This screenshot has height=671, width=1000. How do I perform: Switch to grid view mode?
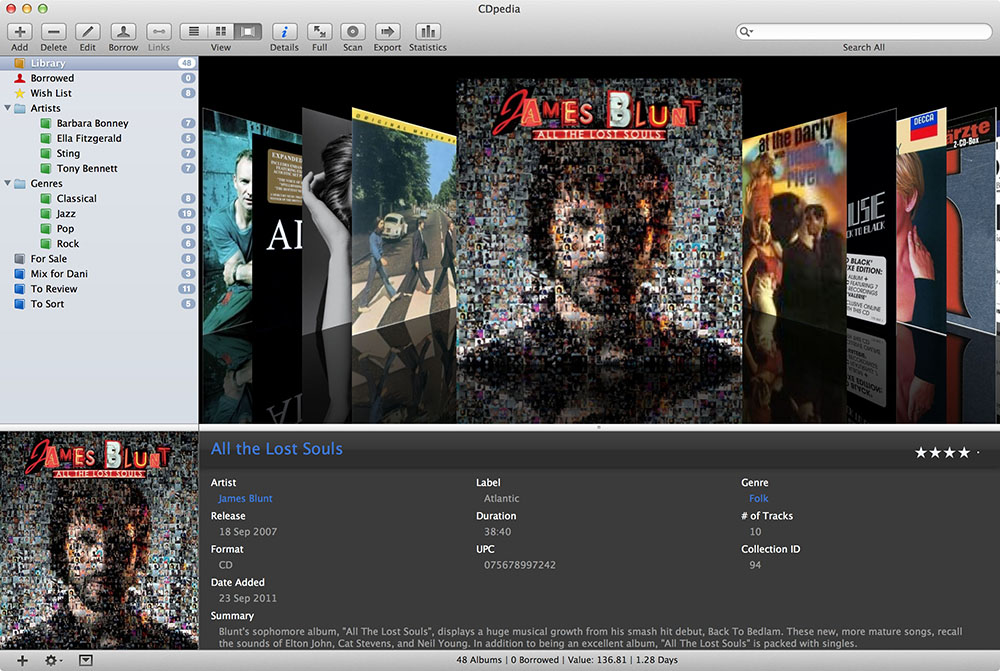221,31
